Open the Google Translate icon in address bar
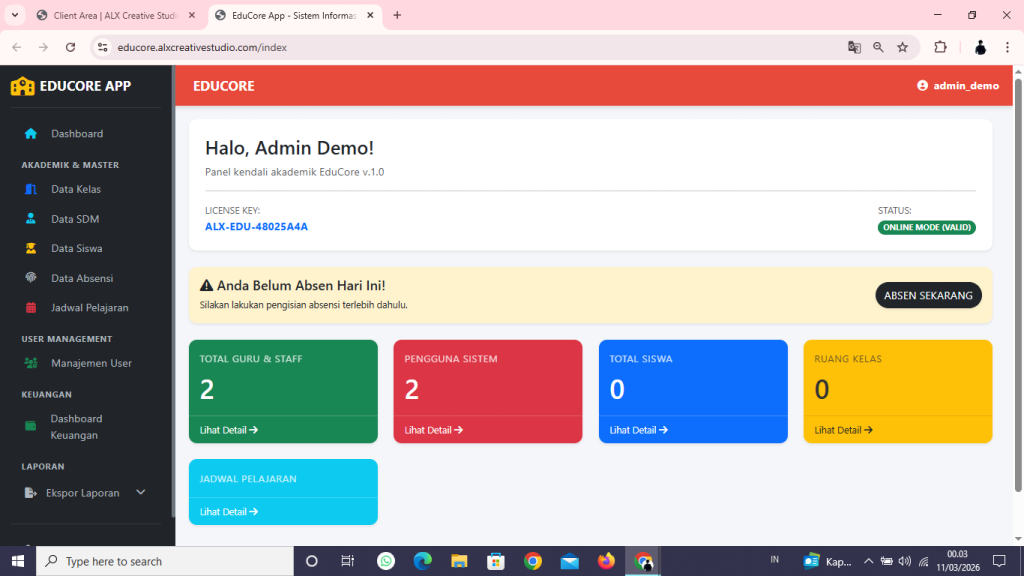The height and width of the screenshot is (576, 1024). [854, 47]
